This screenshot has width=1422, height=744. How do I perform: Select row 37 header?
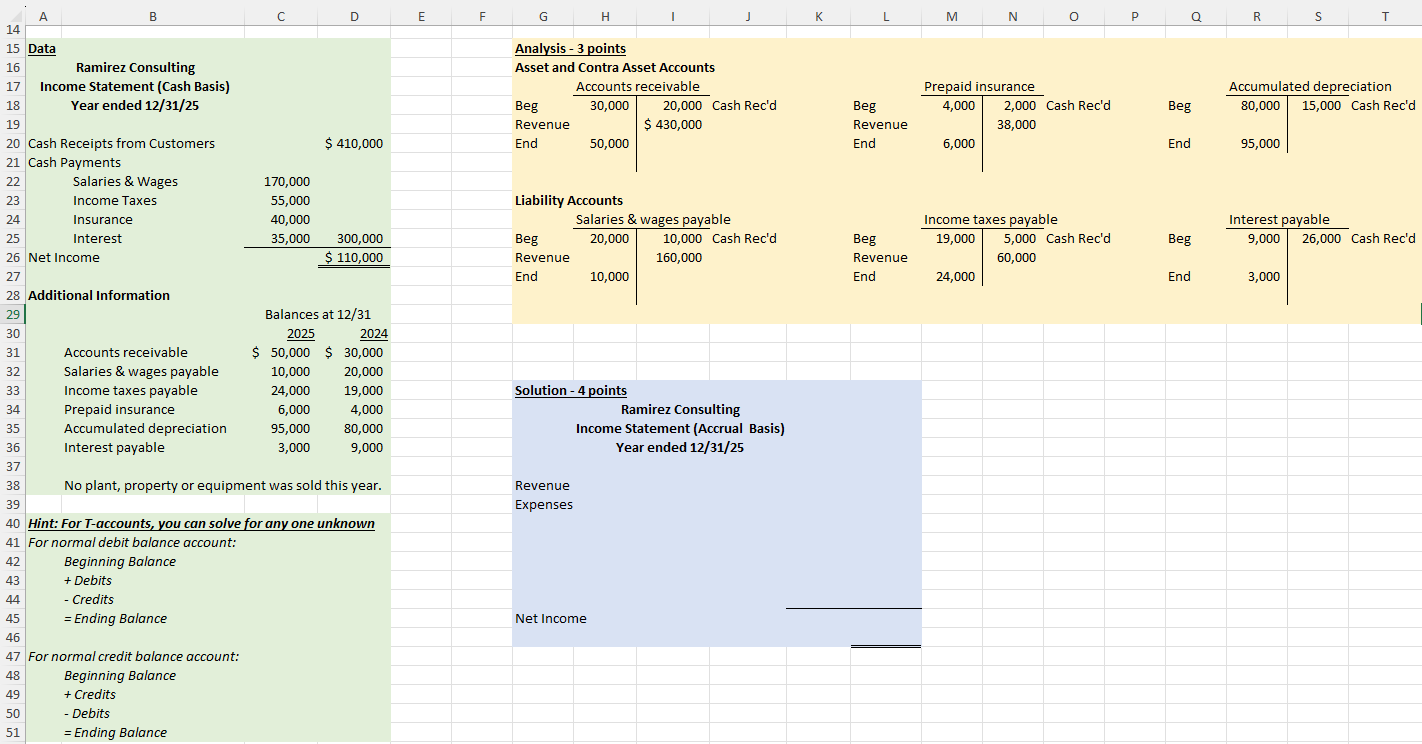coord(13,466)
